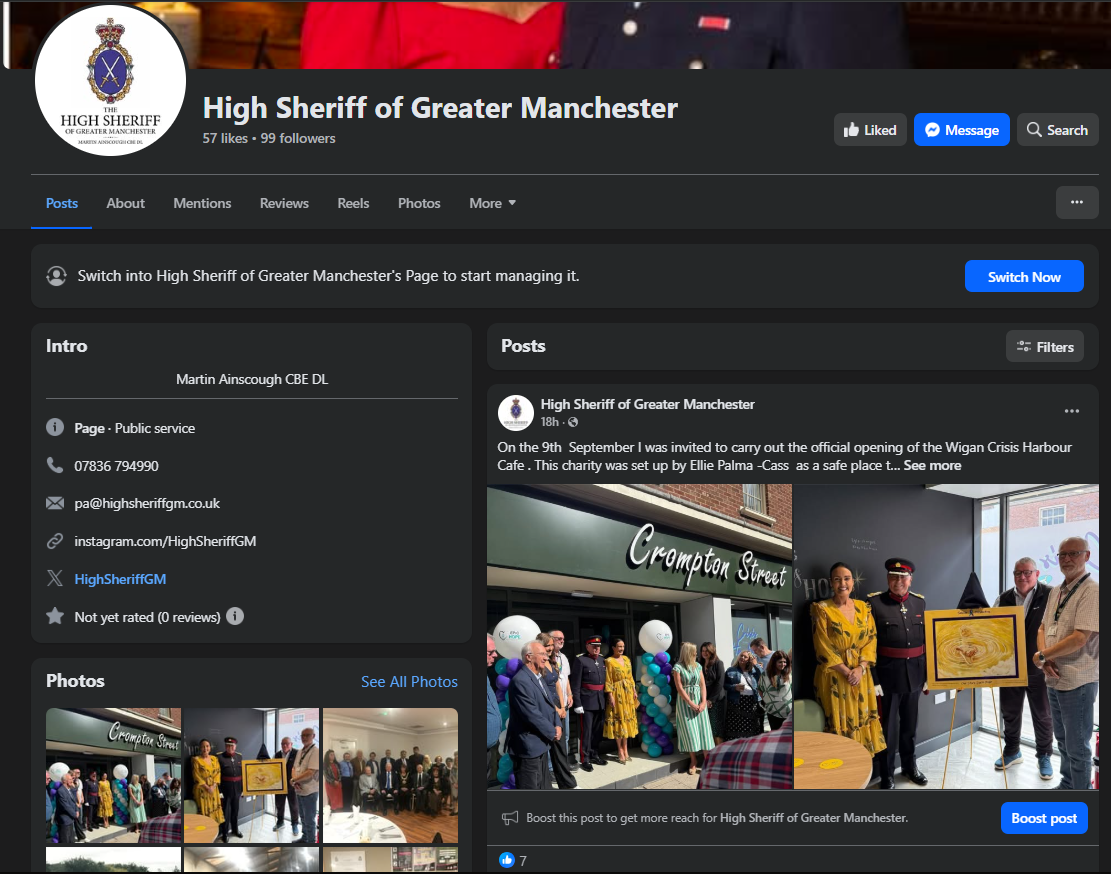Click 99 followers count
This screenshot has width=1111, height=874.
pyautogui.click(x=298, y=138)
